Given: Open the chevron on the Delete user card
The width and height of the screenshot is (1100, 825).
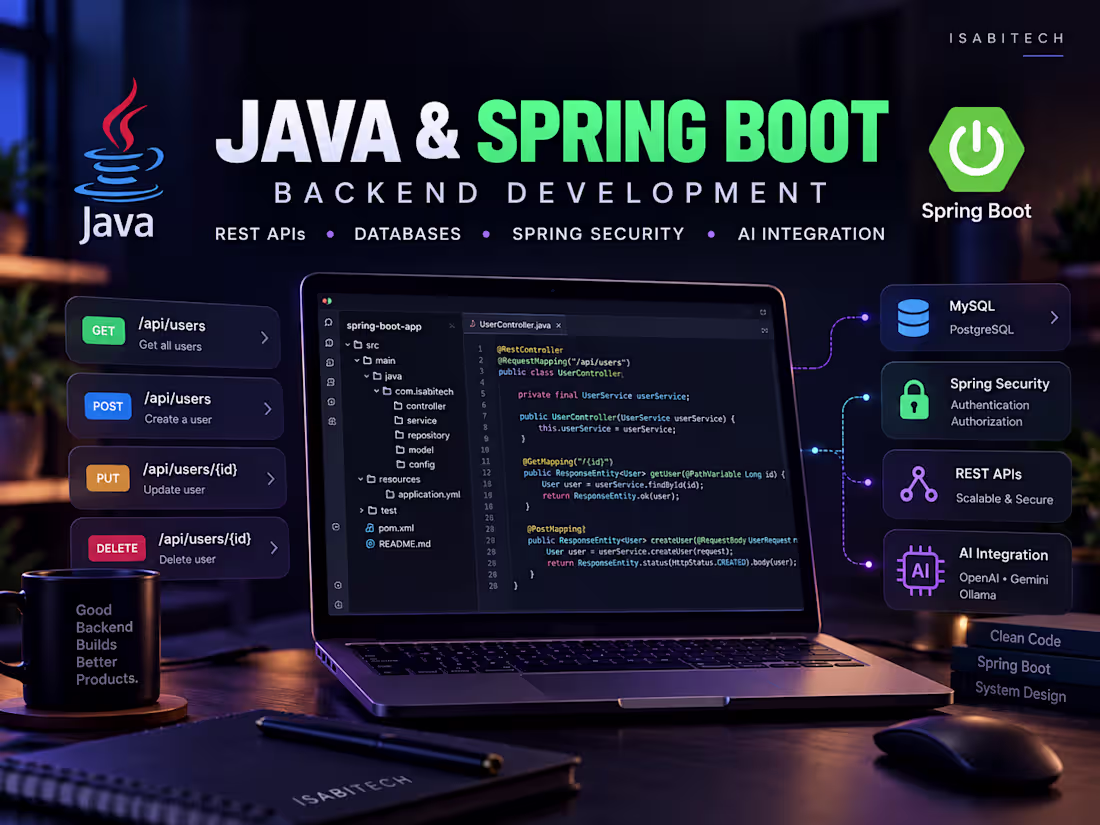Looking at the screenshot, I should (x=274, y=547).
